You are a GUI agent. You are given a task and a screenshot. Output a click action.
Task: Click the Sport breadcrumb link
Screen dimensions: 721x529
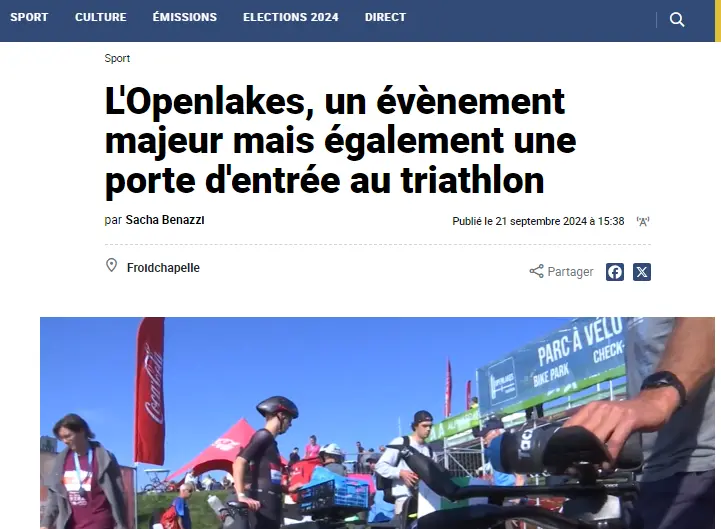(x=117, y=58)
